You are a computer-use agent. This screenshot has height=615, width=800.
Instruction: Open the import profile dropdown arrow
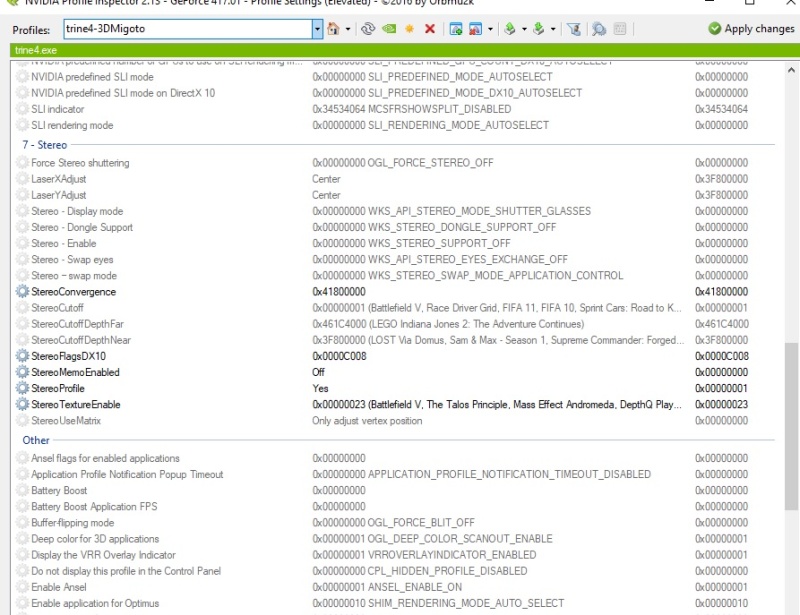[x=553, y=29]
